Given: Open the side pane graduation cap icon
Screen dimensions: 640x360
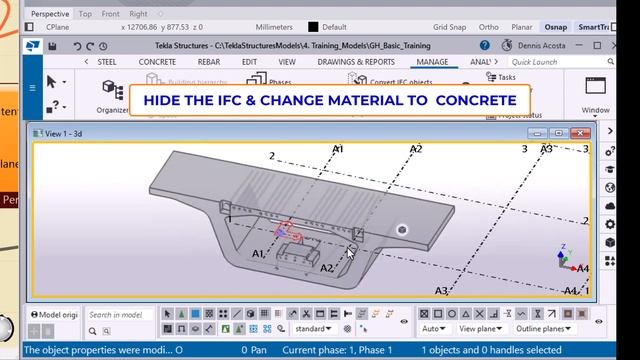Looking at the screenshot, I should [x=610, y=169].
